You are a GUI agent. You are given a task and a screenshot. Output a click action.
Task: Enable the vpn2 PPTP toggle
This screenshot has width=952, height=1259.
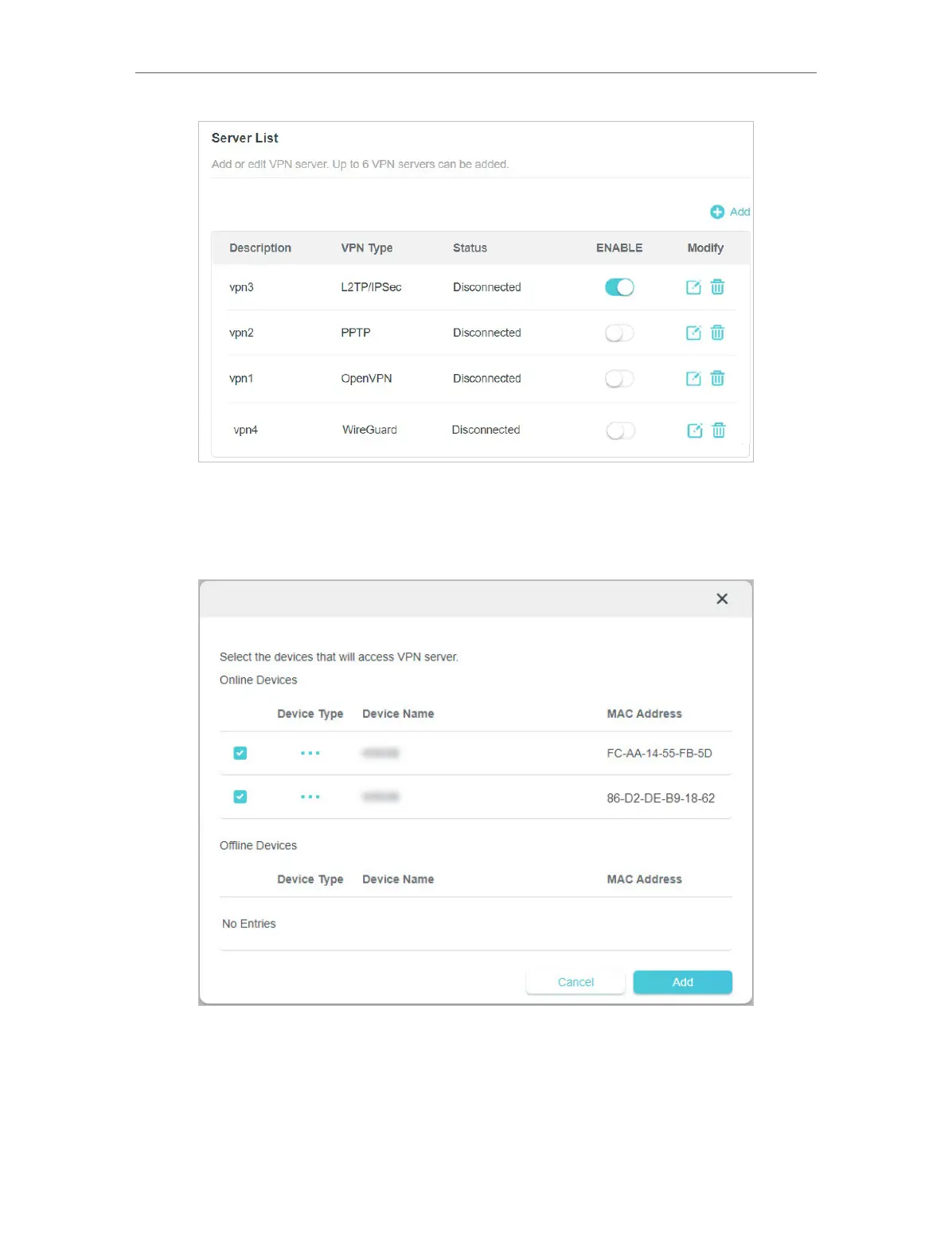619,333
